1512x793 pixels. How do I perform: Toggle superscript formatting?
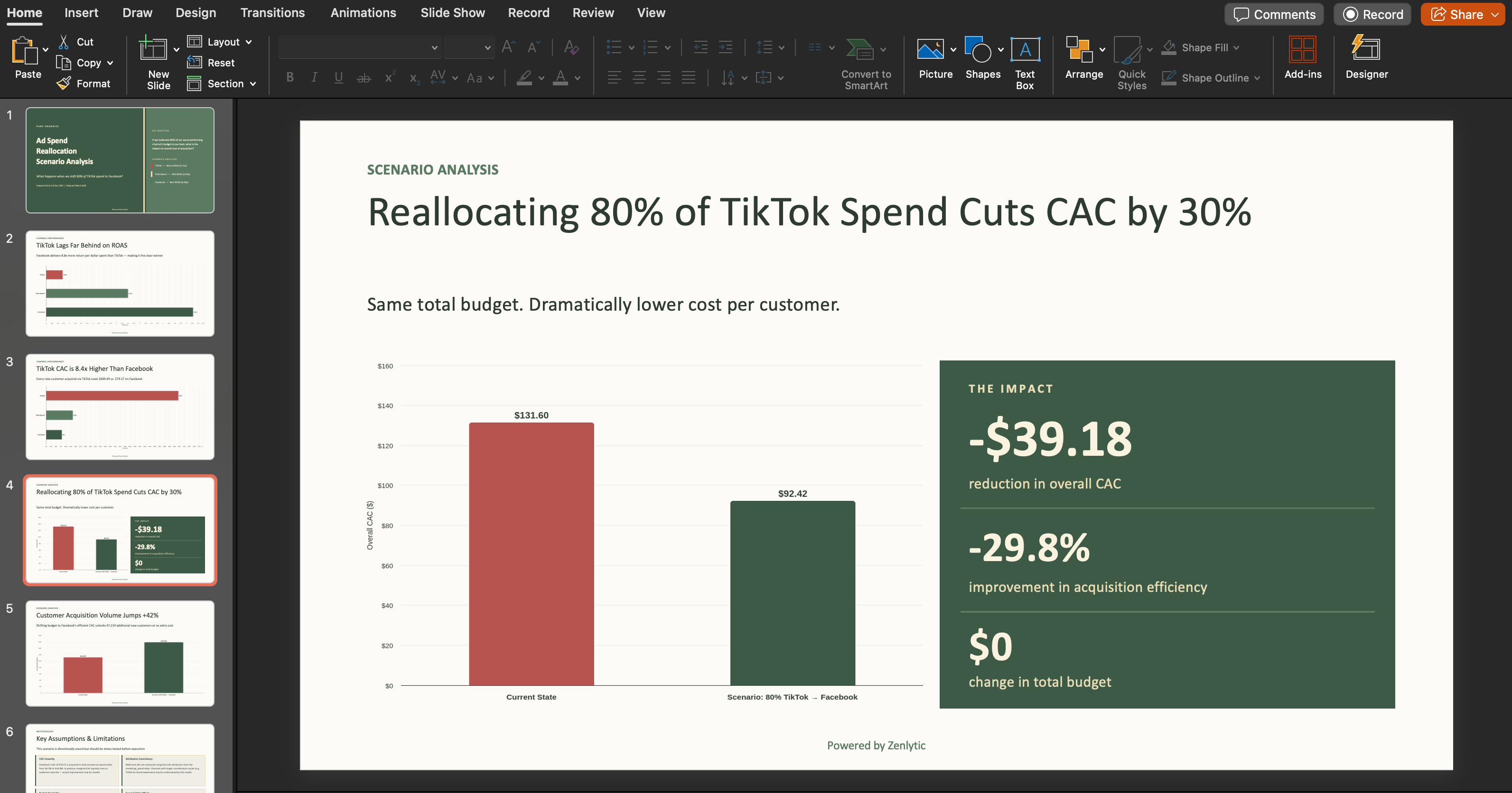tap(390, 77)
